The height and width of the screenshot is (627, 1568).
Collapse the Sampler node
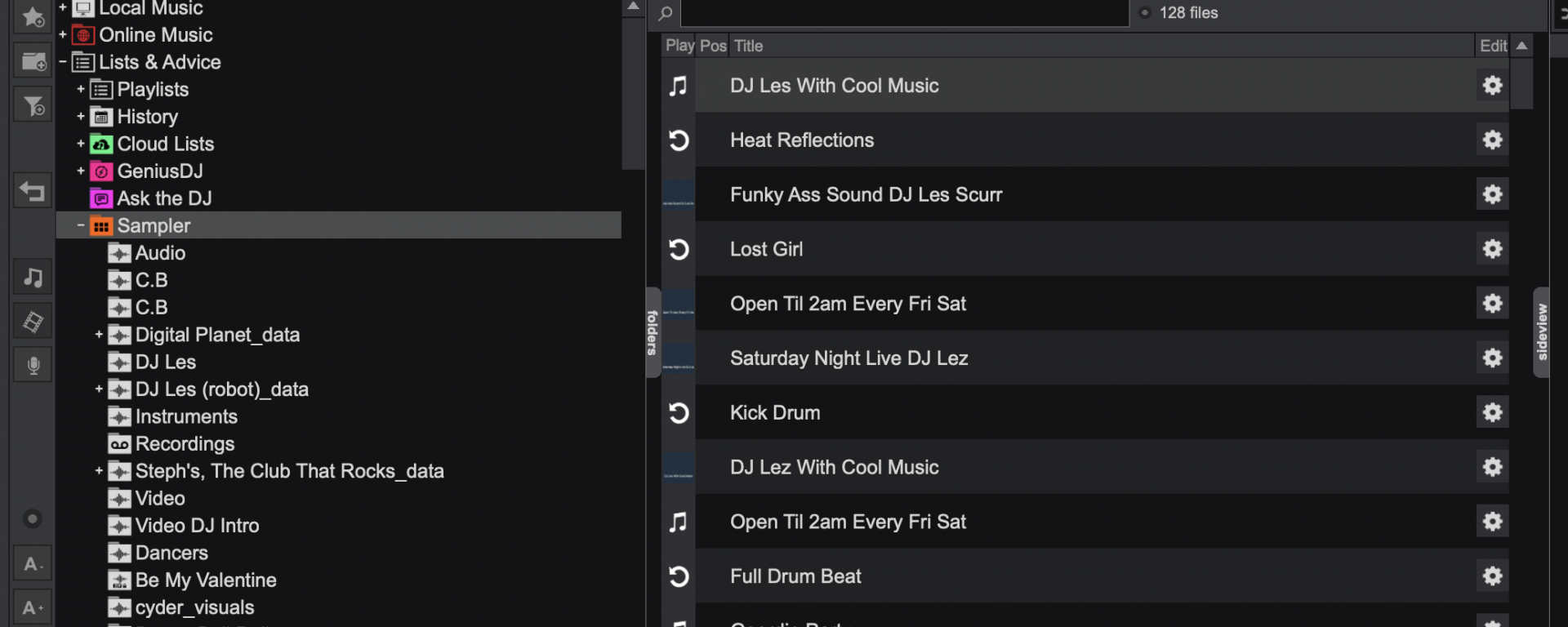(81, 225)
